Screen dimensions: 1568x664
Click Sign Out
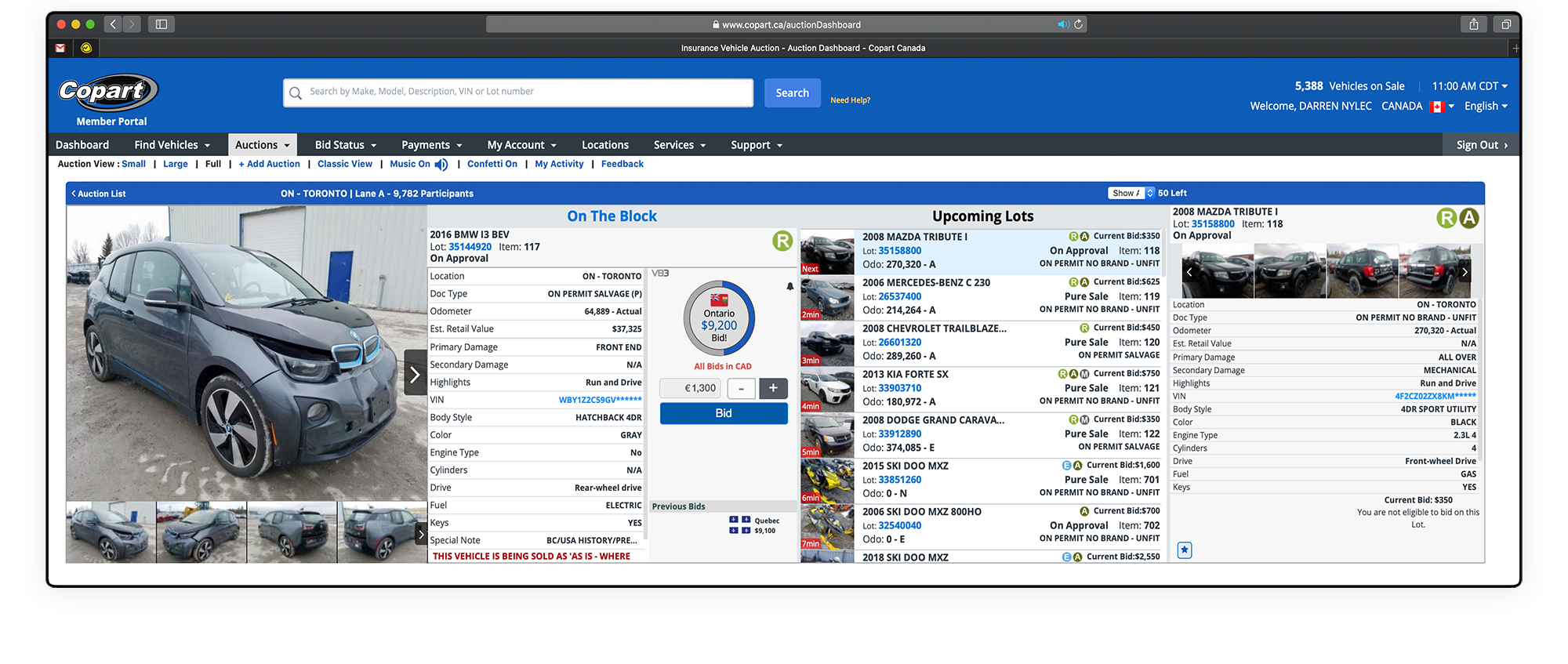click(x=1482, y=145)
